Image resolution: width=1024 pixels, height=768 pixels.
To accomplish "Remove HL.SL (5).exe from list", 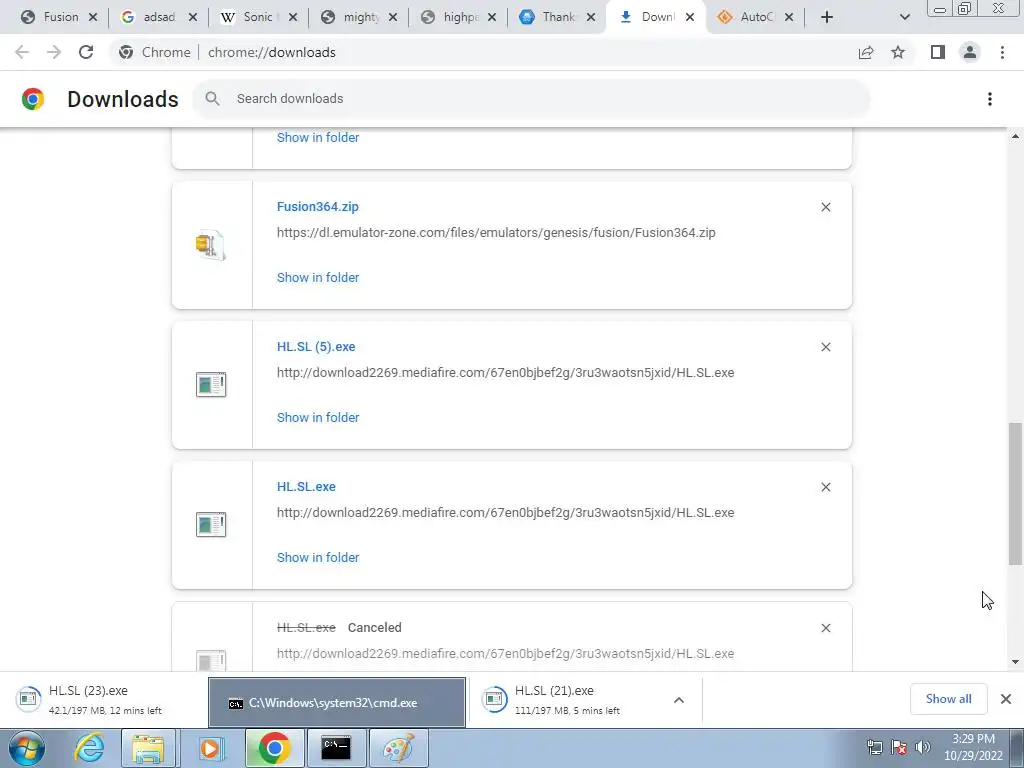I will coord(825,347).
